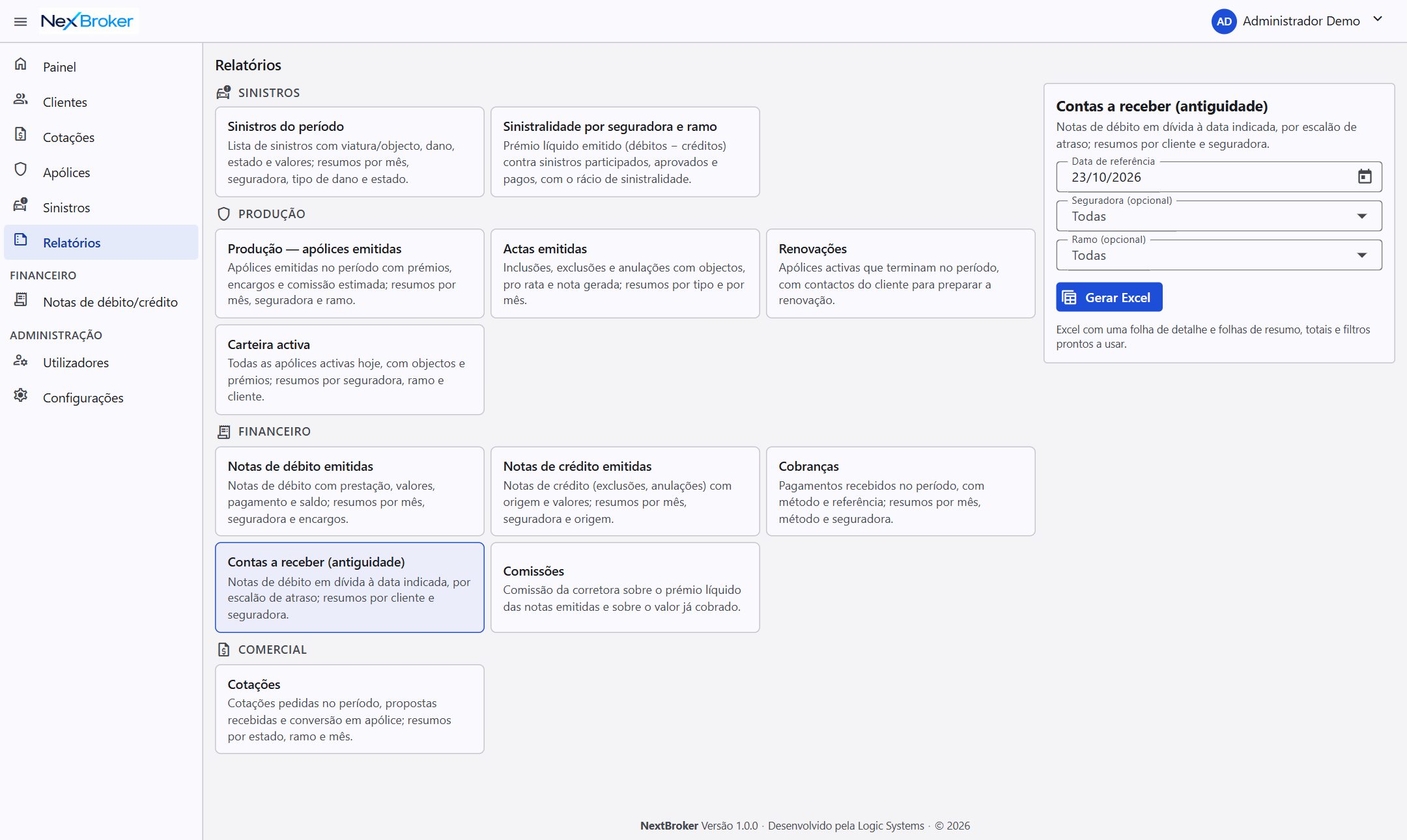Click the Clientes people icon
Image resolution: width=1407 pixels, height=840 pixels.
coord(21,99)
